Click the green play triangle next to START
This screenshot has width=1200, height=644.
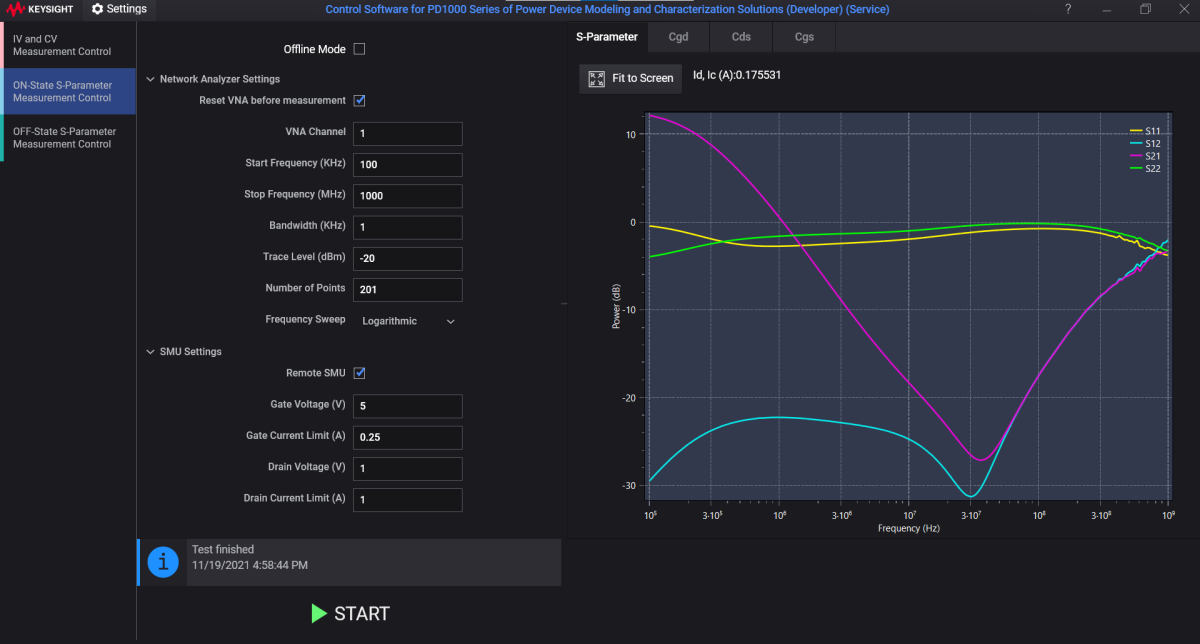pos(319,614)
